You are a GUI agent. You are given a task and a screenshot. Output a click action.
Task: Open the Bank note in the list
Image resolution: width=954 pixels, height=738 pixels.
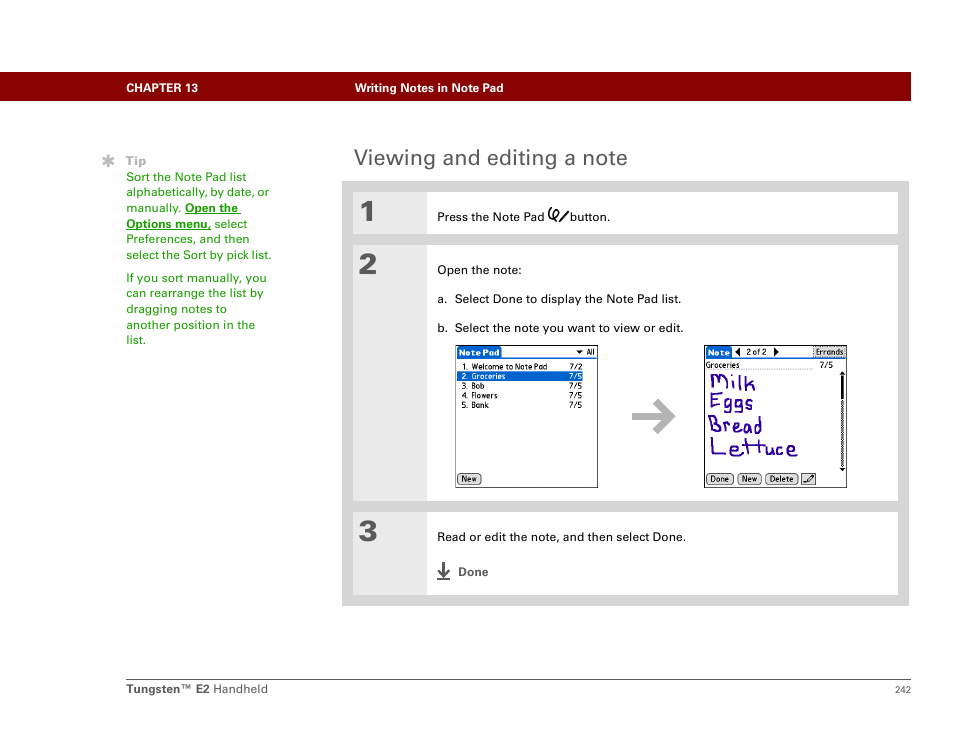point(520,405)
